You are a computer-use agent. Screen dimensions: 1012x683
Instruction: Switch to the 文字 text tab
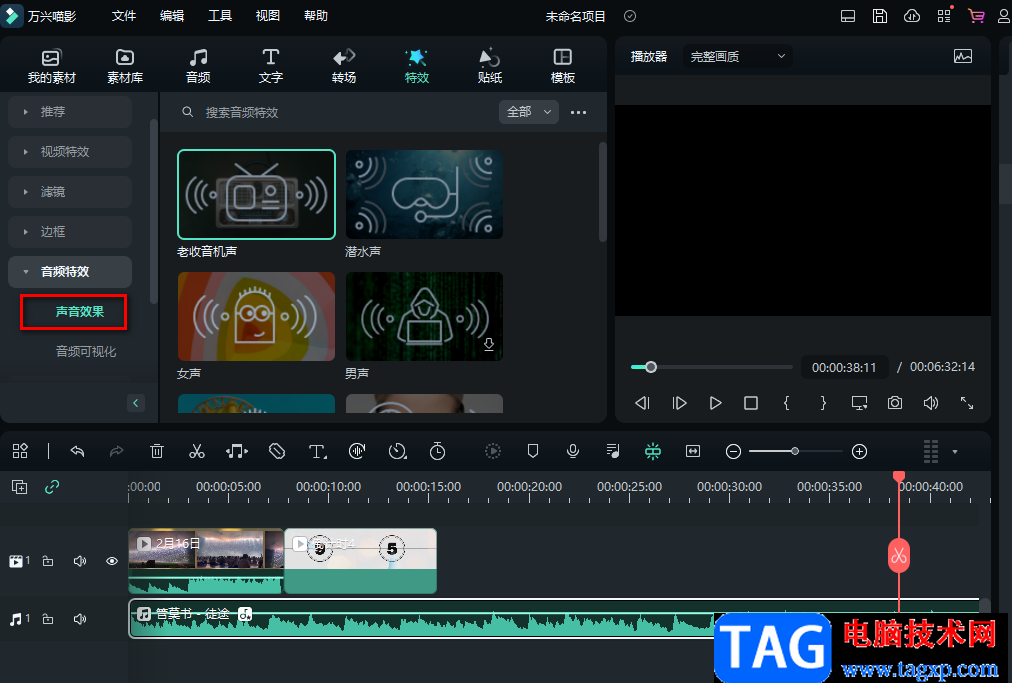[270, 66]
